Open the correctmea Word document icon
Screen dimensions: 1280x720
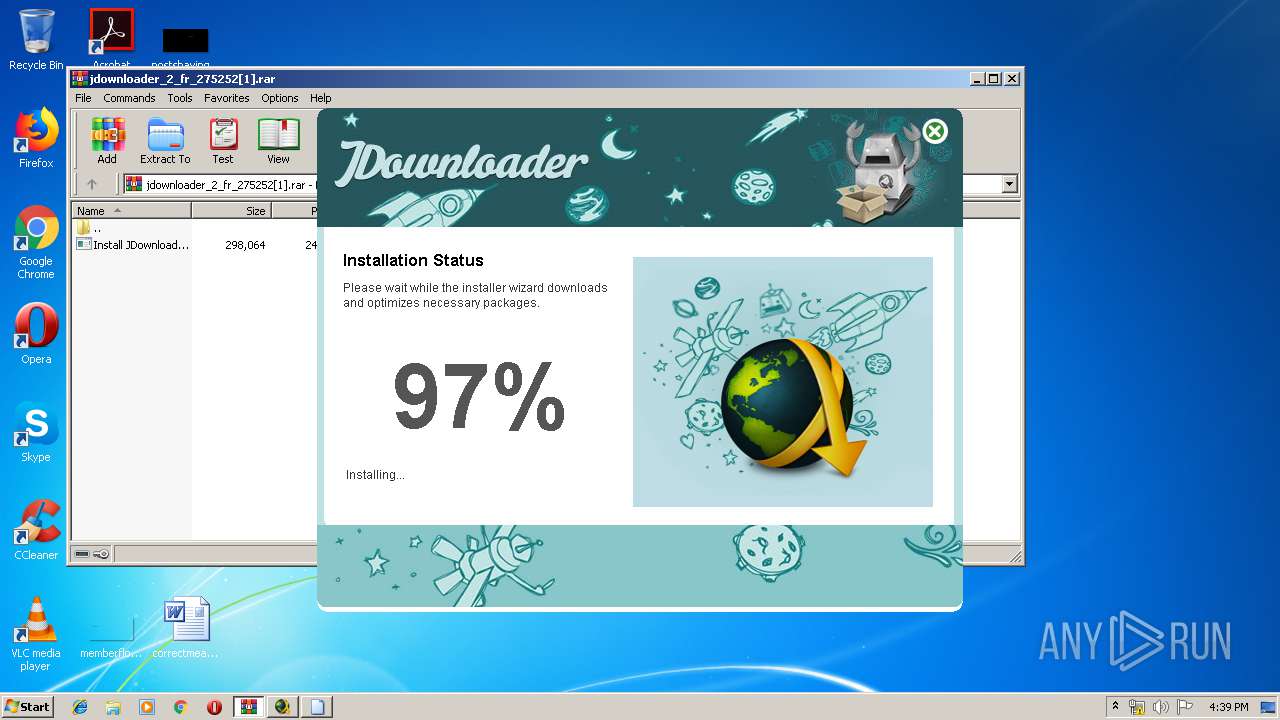(x=186, y=628)
